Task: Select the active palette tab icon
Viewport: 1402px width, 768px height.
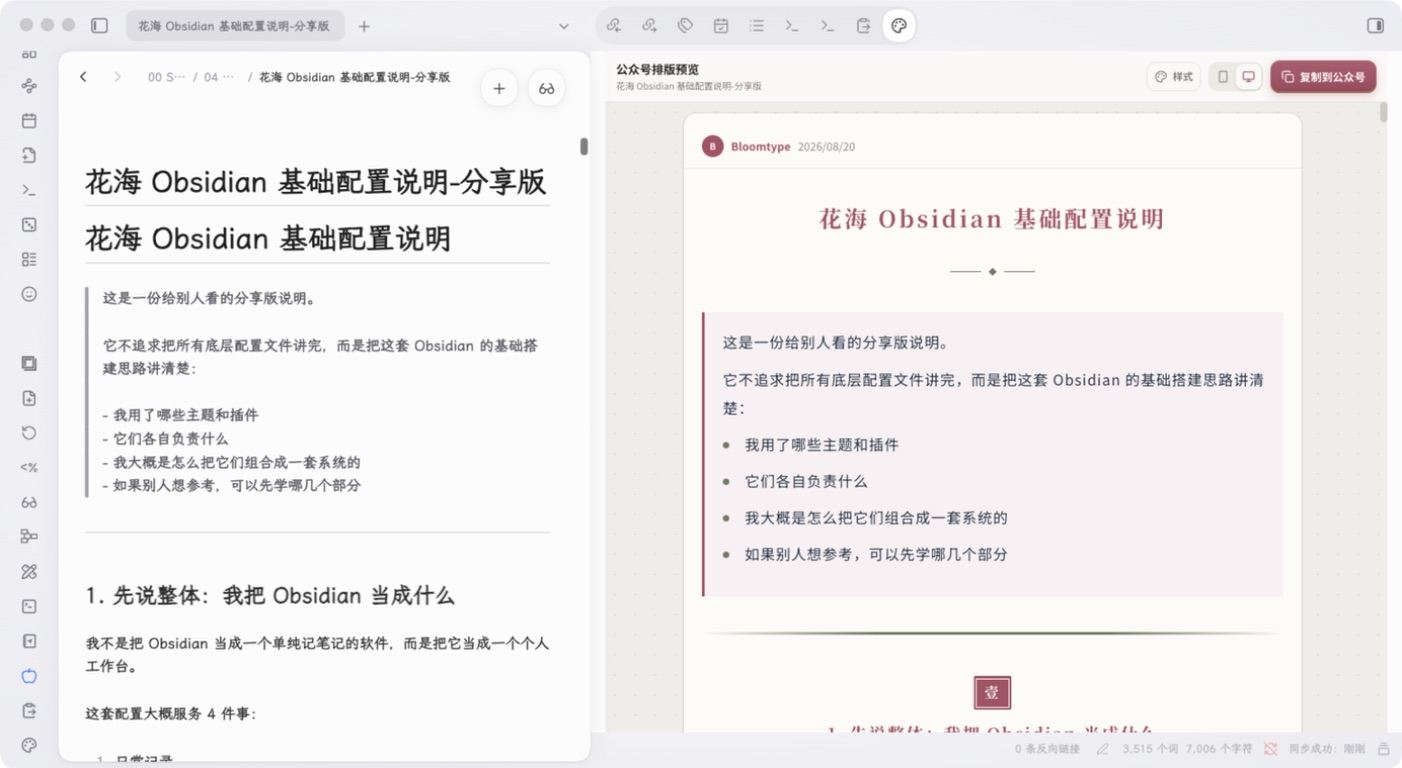Action: [x=898, y=26]
